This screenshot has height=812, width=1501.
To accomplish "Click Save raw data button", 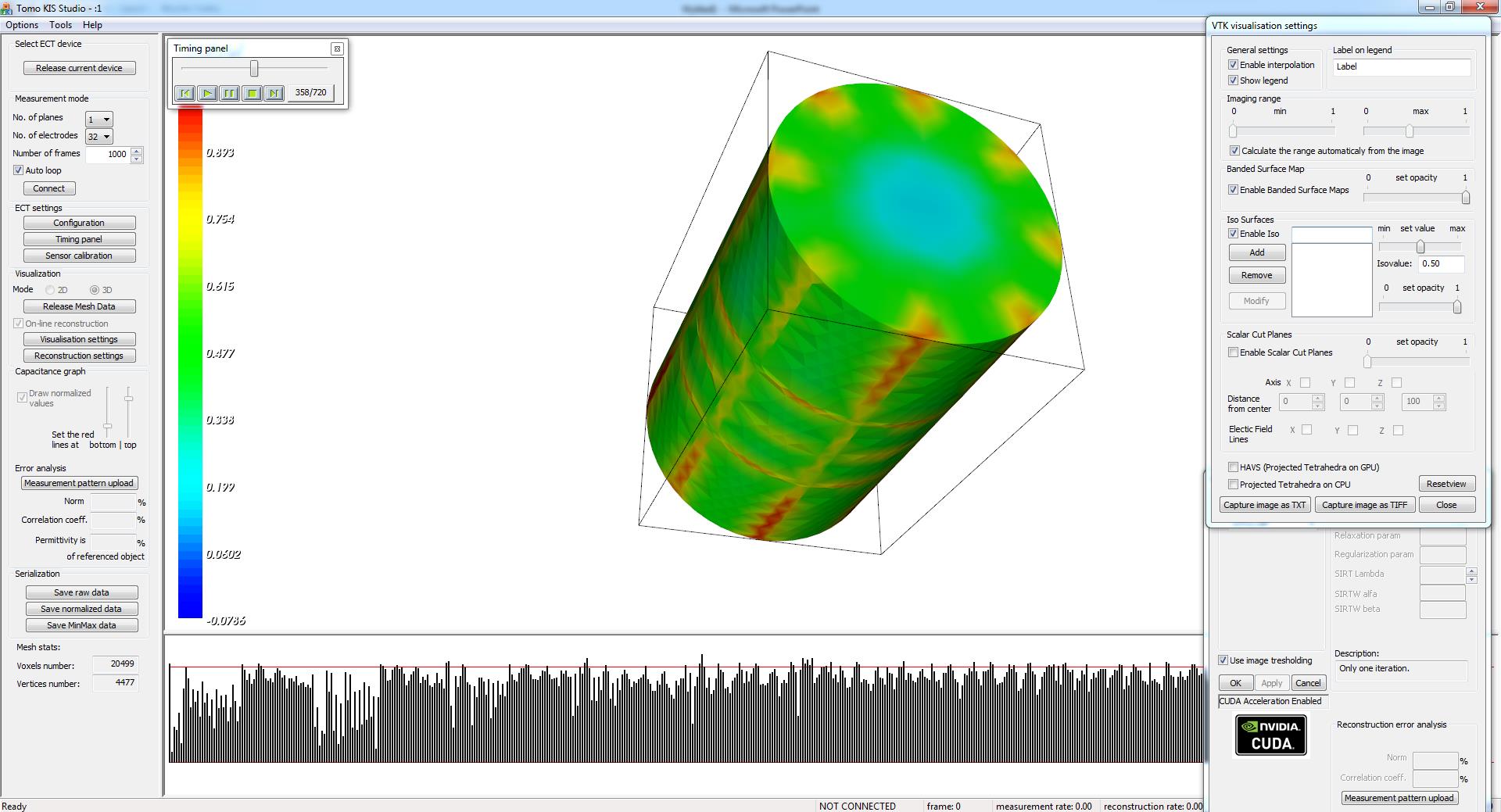I will tap(81, 592).
